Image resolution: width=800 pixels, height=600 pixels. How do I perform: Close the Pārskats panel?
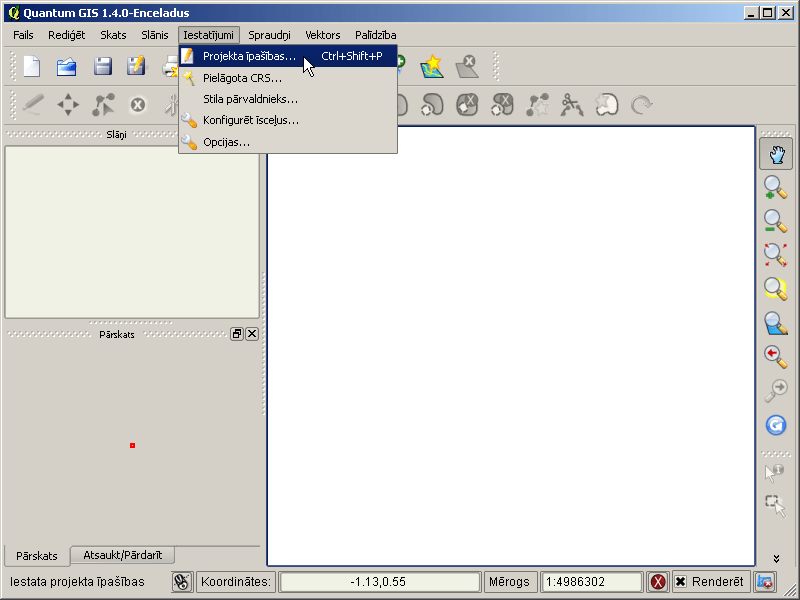click(x=252, y=334)
